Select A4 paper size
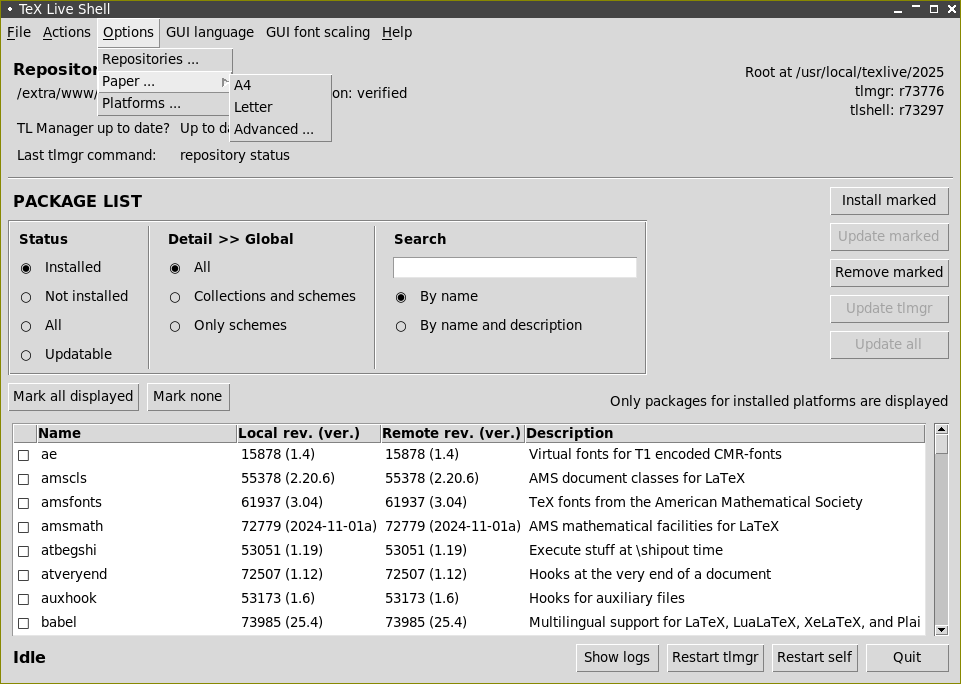Screen dimensions: 961x684 [243, 85]
